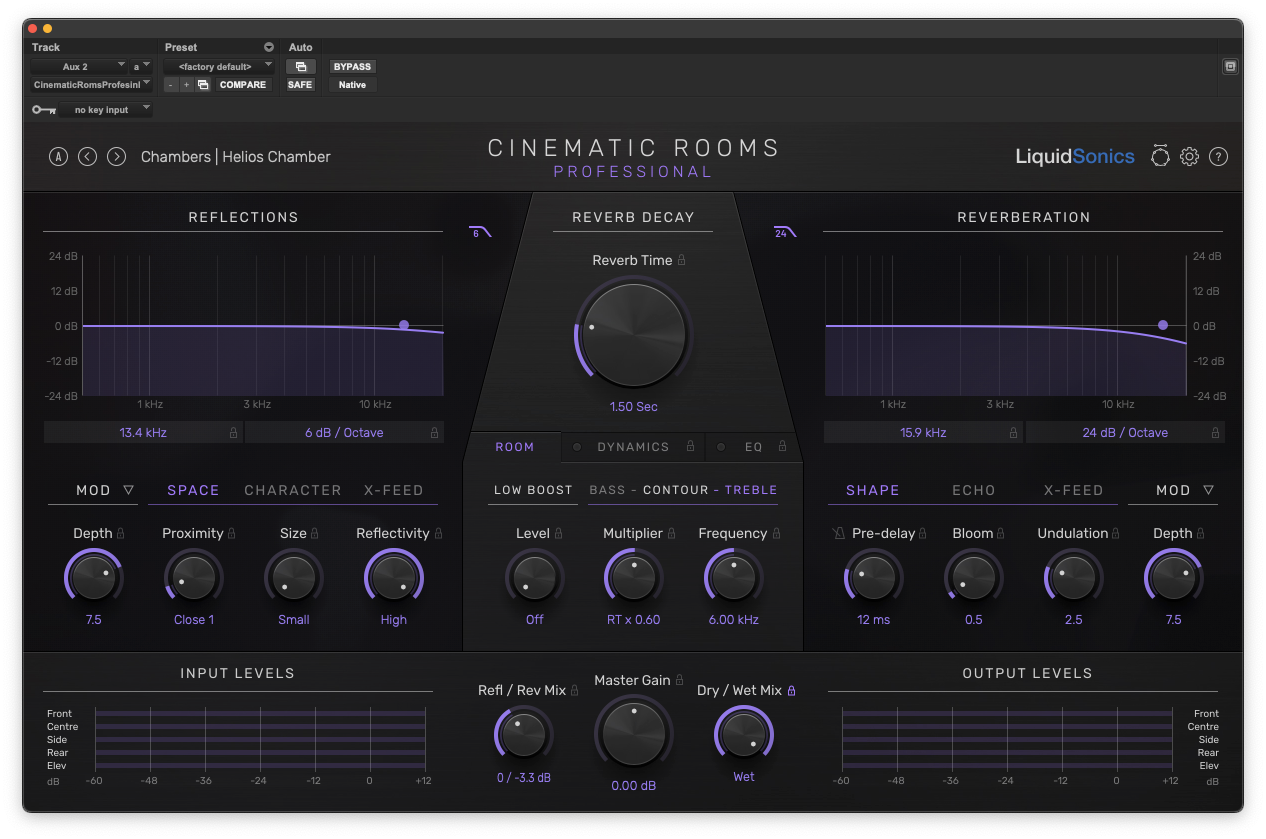Go to previous preset arrow
Image resolution: width=1266 pixels, height=839 pixels.
click(x=87, y=157)
